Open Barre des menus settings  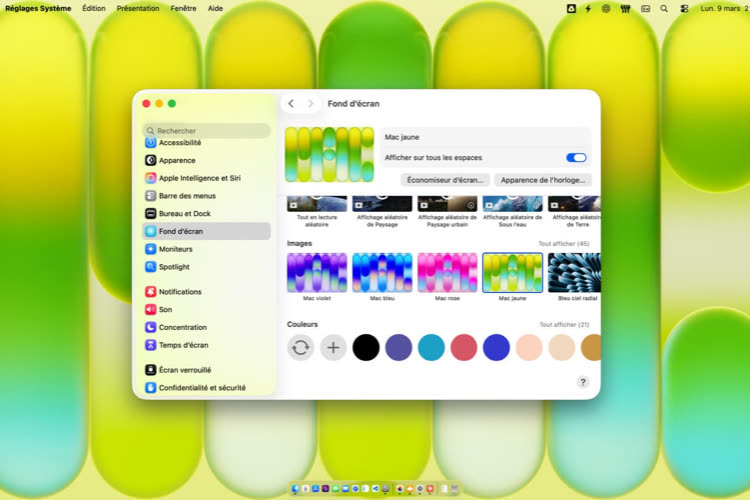[x=186, y=196]
